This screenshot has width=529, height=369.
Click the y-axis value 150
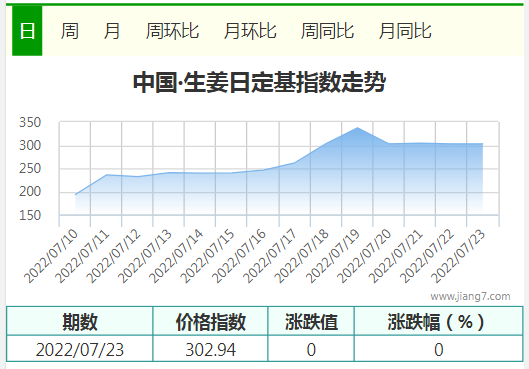[x=30, y=215]
